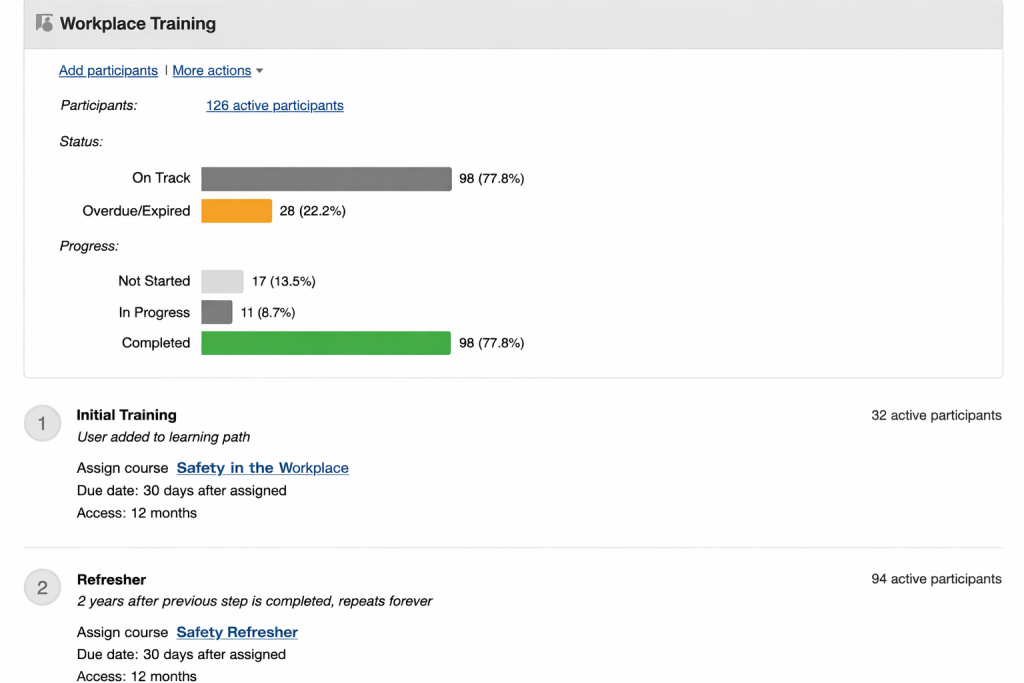The width and height of the screenshot is (1024, 683).
Task: Select the Initial Training step title
Action: (126, 415)
